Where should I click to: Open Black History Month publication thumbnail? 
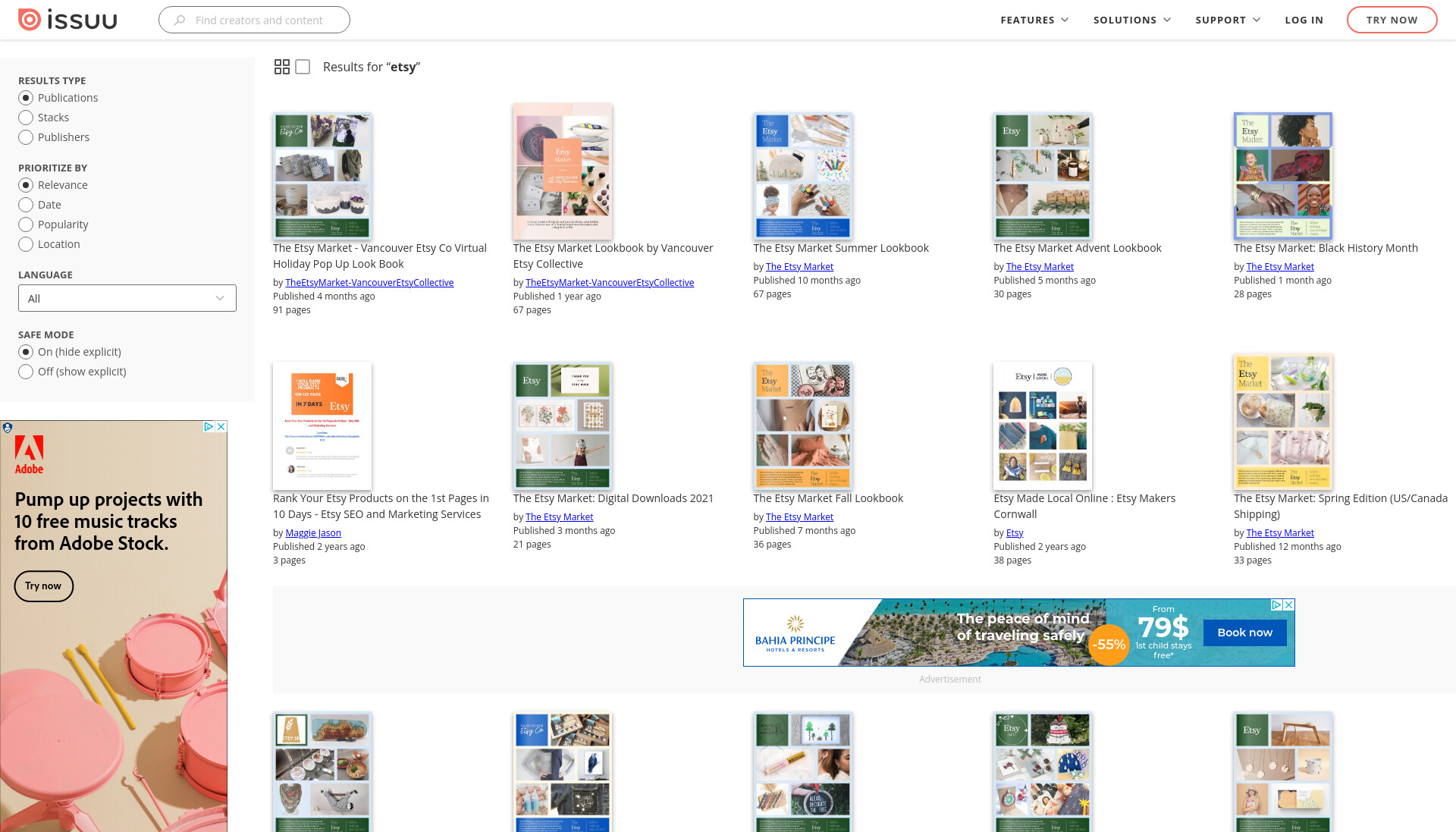click(1283, 176)
